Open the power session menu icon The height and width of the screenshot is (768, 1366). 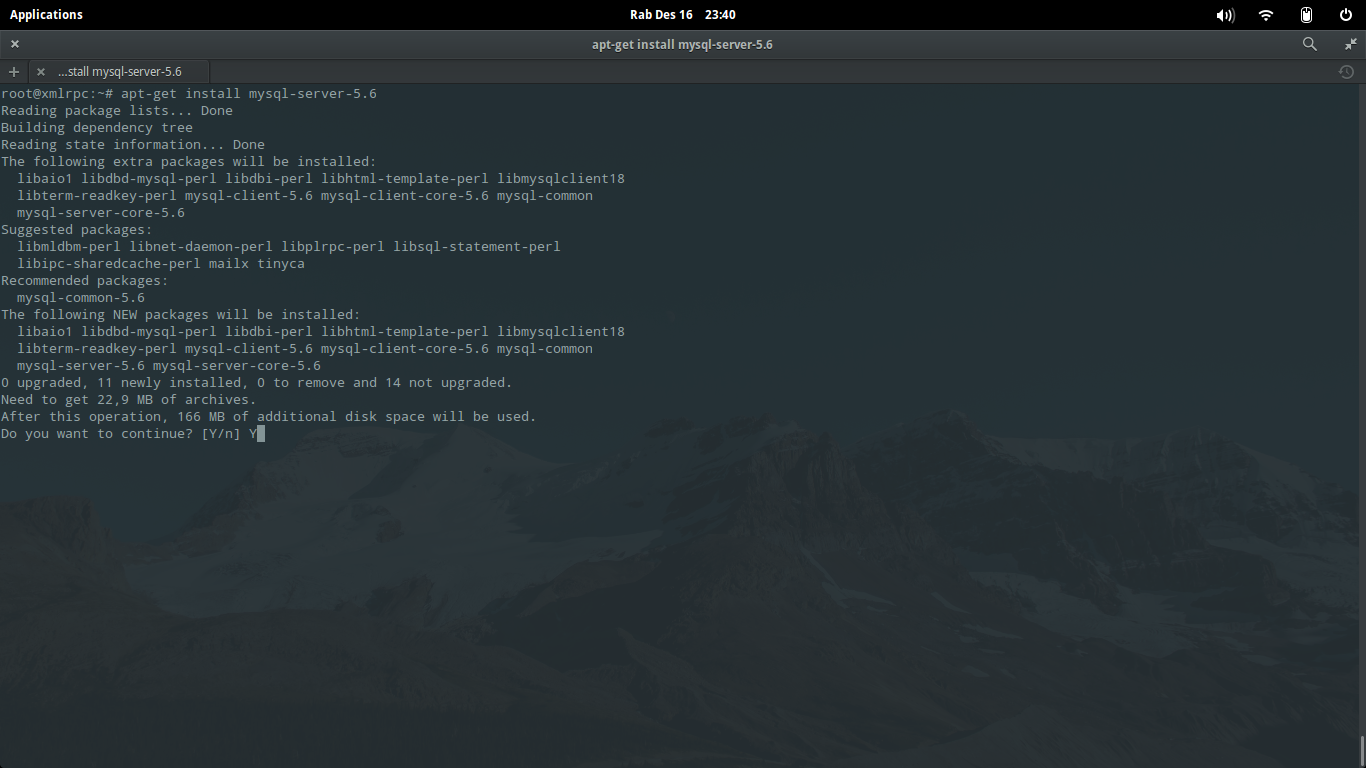click(x=1346, y=15)
